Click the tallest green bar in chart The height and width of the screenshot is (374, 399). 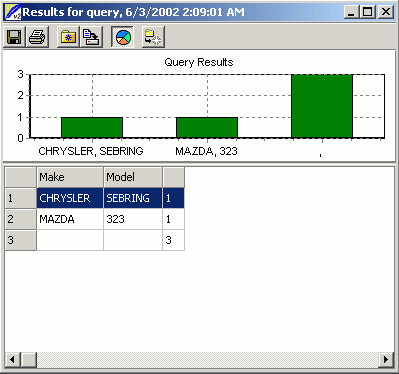(322, 106)
